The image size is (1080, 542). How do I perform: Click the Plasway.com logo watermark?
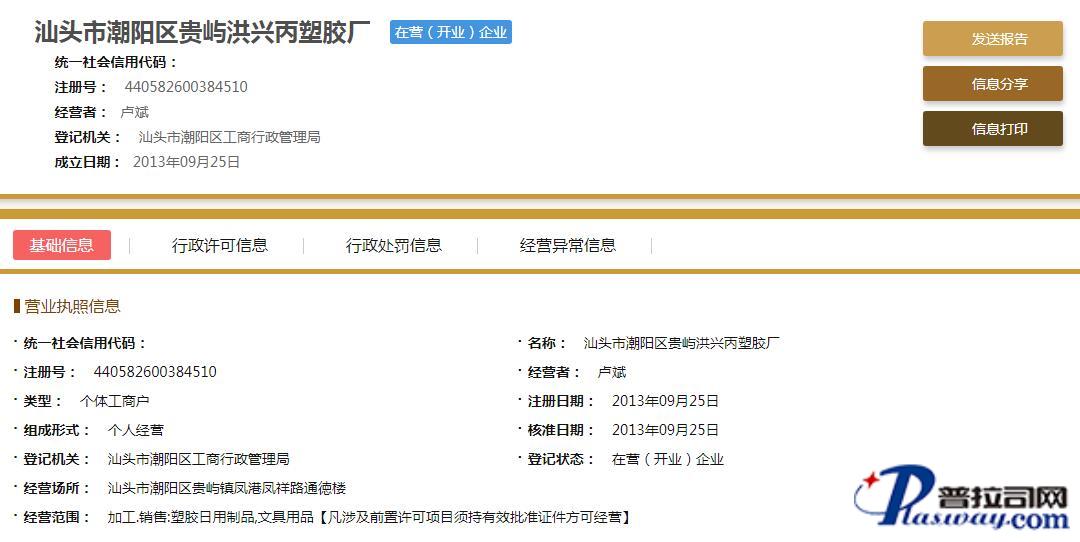pos(960,500)
